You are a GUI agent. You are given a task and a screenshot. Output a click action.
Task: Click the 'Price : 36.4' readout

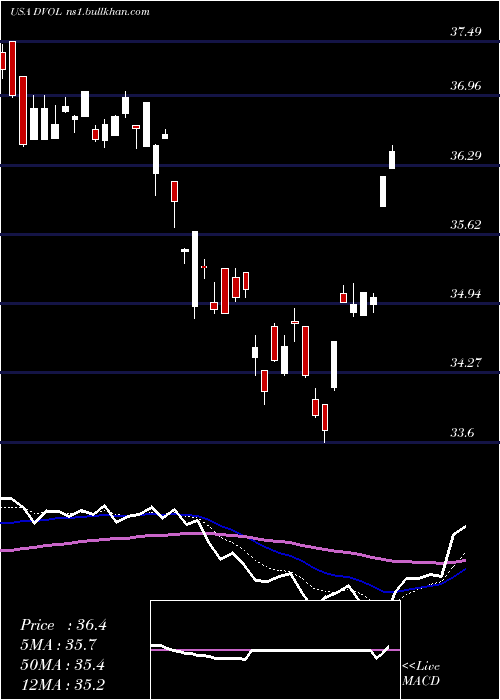tap(63, 625)
